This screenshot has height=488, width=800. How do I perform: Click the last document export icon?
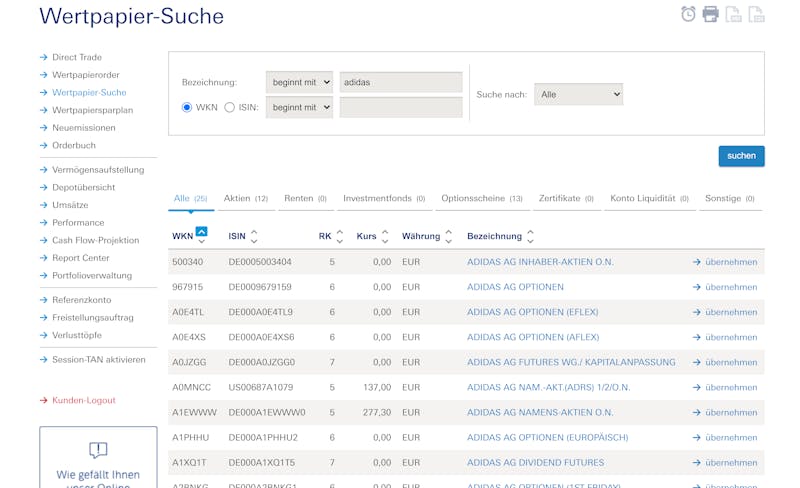coord(756,14)
